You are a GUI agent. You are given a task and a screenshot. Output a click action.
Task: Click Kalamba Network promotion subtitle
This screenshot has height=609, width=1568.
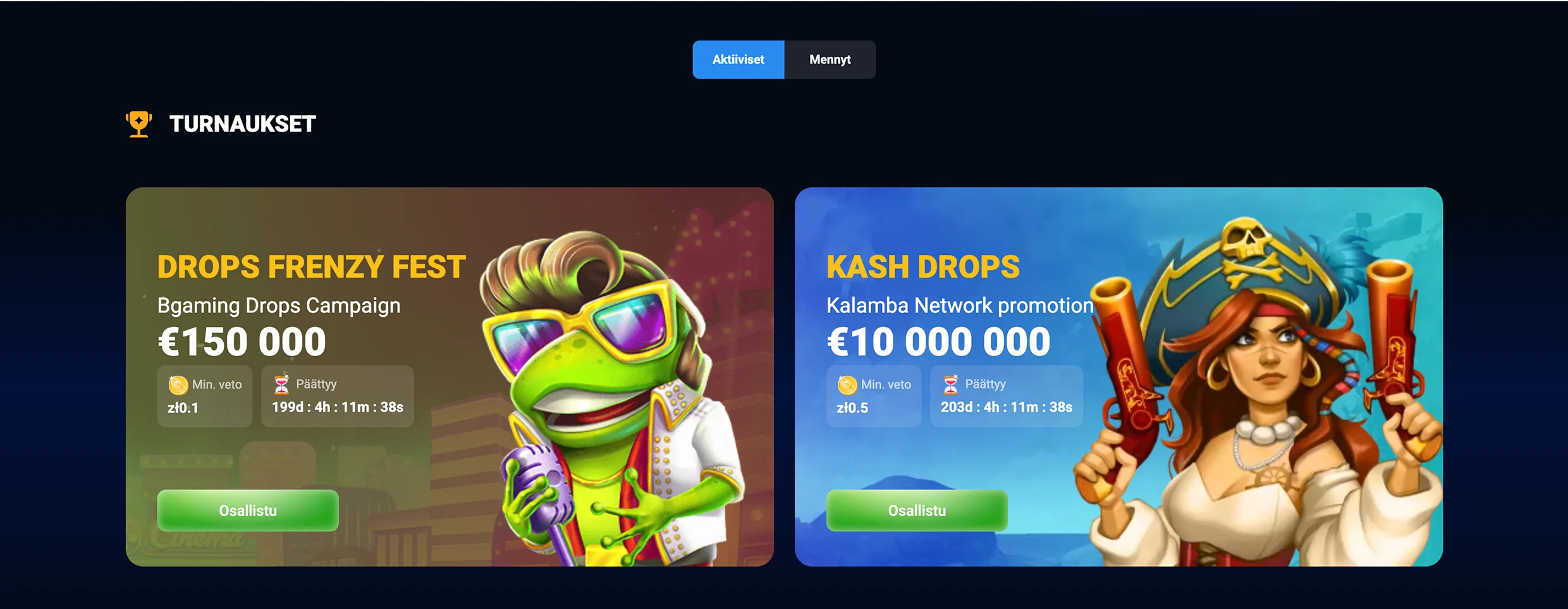[960, 305]
